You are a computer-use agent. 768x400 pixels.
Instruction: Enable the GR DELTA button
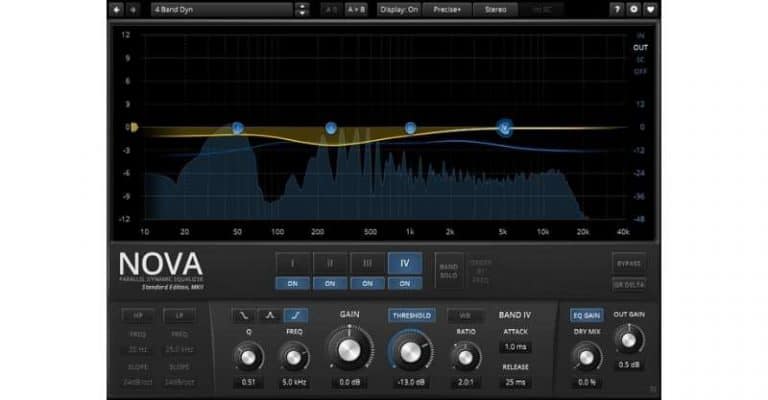coord(629,284)
